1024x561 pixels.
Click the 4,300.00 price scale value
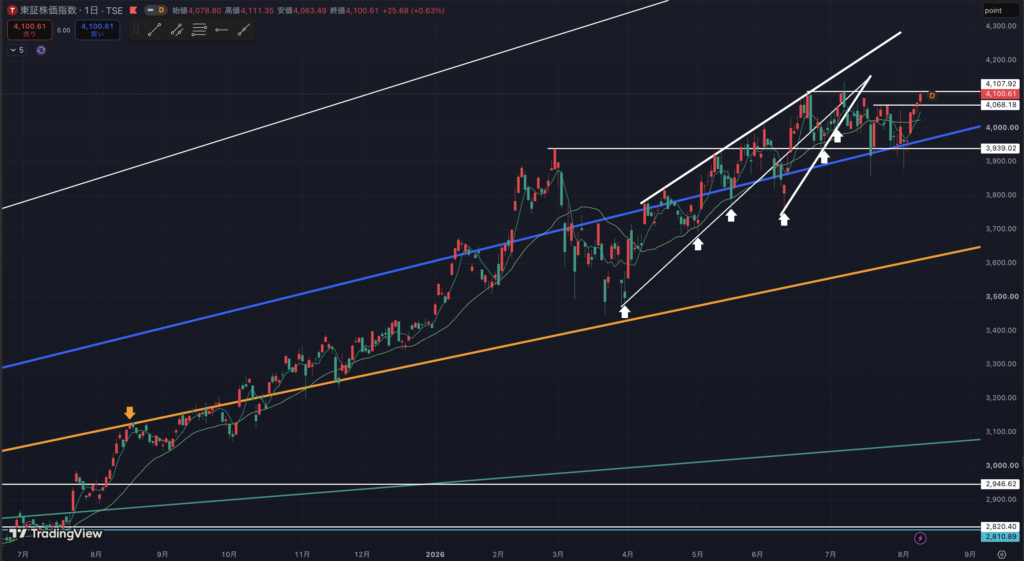tap(1002, 25)
